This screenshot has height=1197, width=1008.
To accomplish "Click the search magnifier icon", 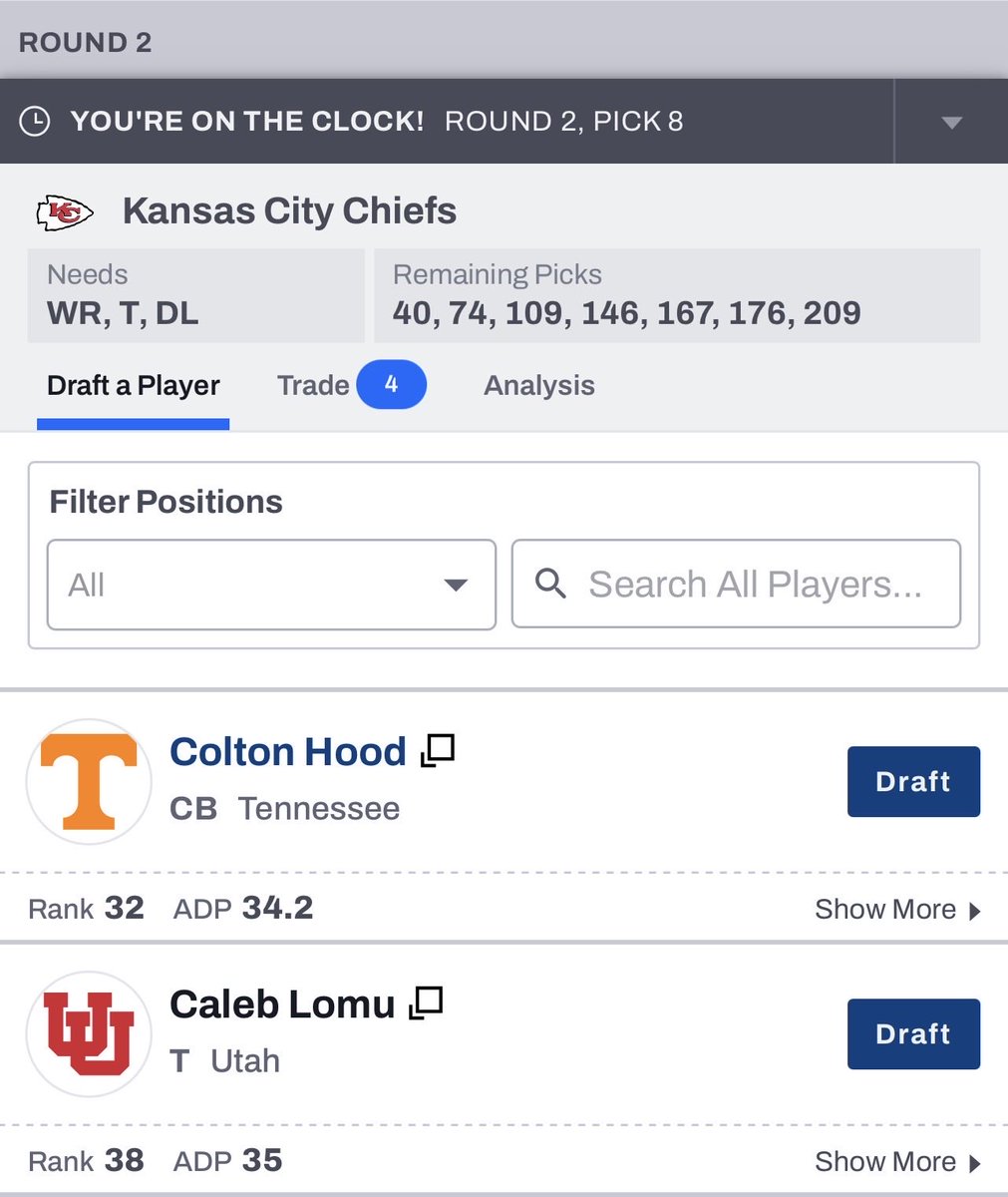I will pyautogui.click(x=550, y=584).
